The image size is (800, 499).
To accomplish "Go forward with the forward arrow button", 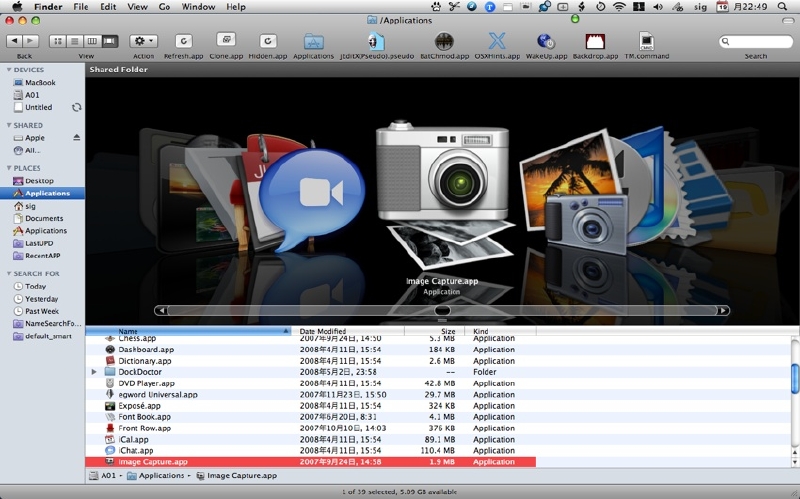I will pyautogui.click(x=31, y=41).
